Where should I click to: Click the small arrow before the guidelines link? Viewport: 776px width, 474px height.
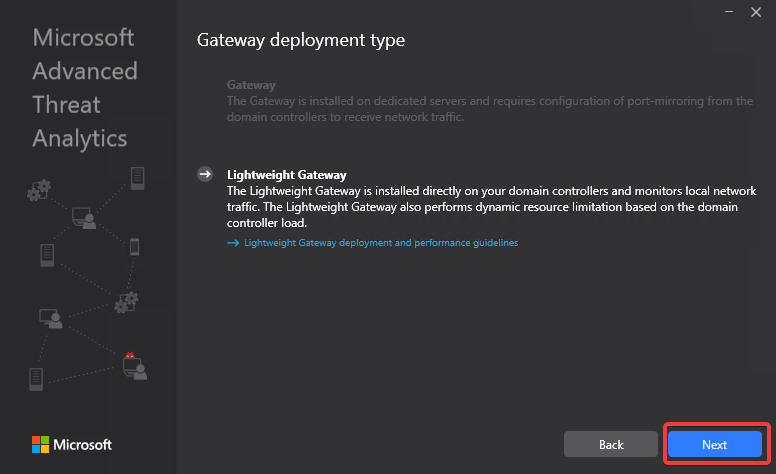tap(233, 243)
